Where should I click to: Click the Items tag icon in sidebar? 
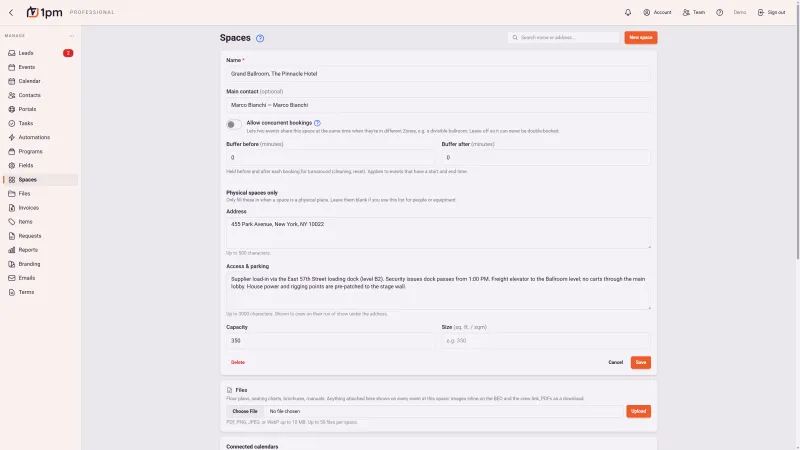[12, 222]
